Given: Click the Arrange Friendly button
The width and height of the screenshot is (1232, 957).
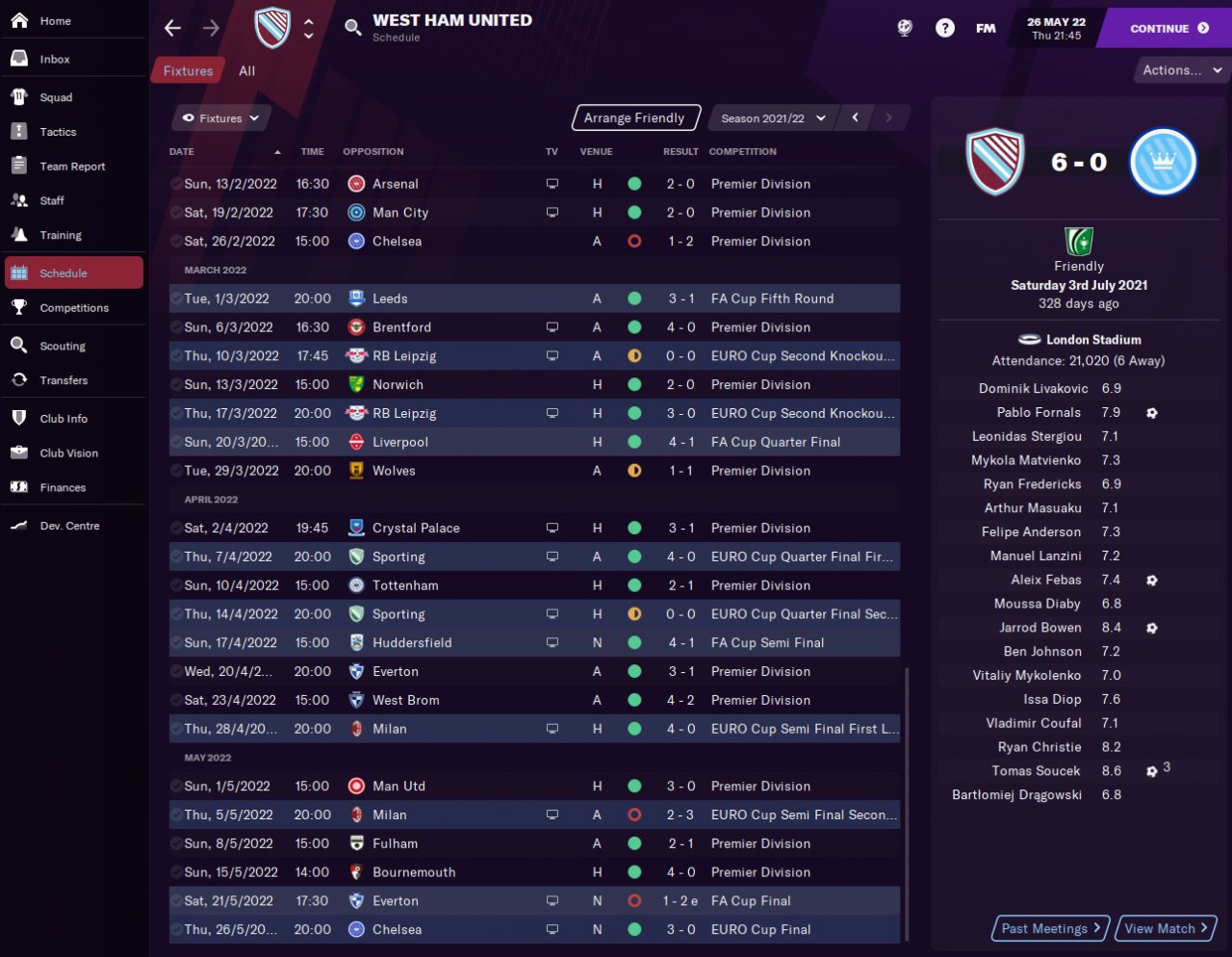Looking at the screenshot, I should (634, 118).
